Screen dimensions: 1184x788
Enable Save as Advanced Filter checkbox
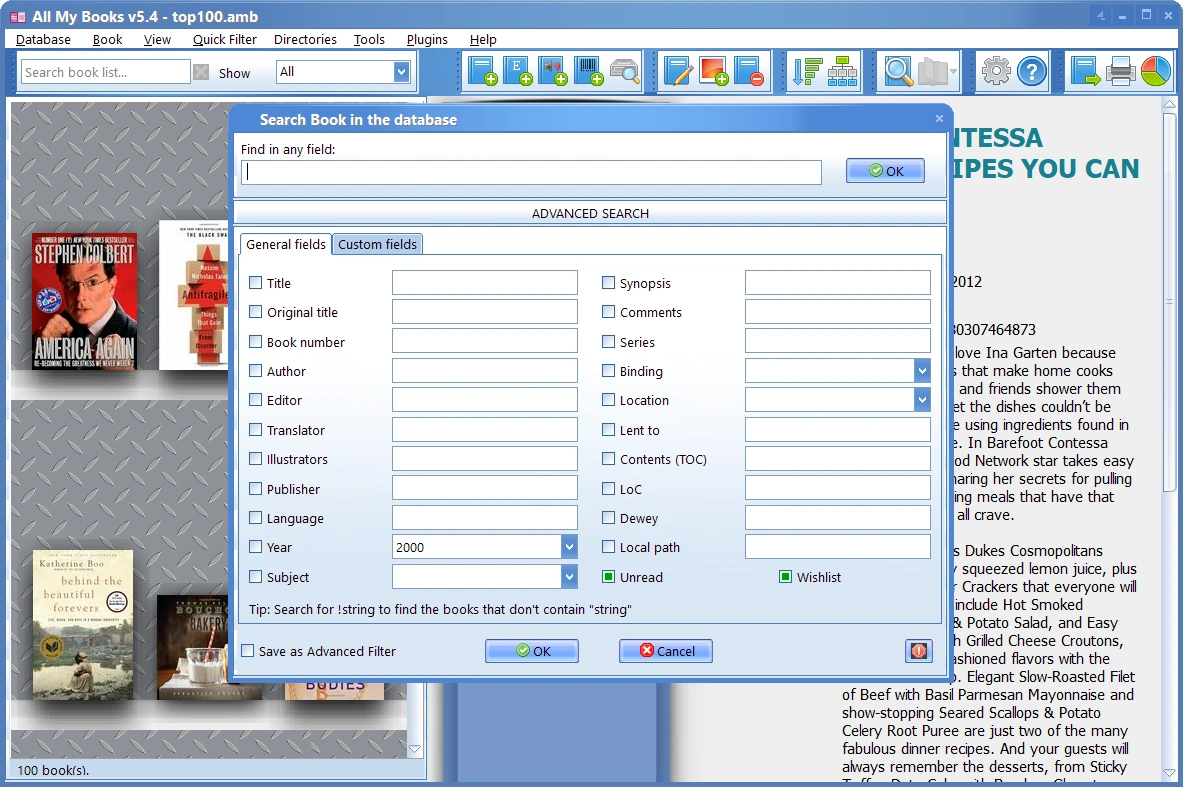(248, 651)
